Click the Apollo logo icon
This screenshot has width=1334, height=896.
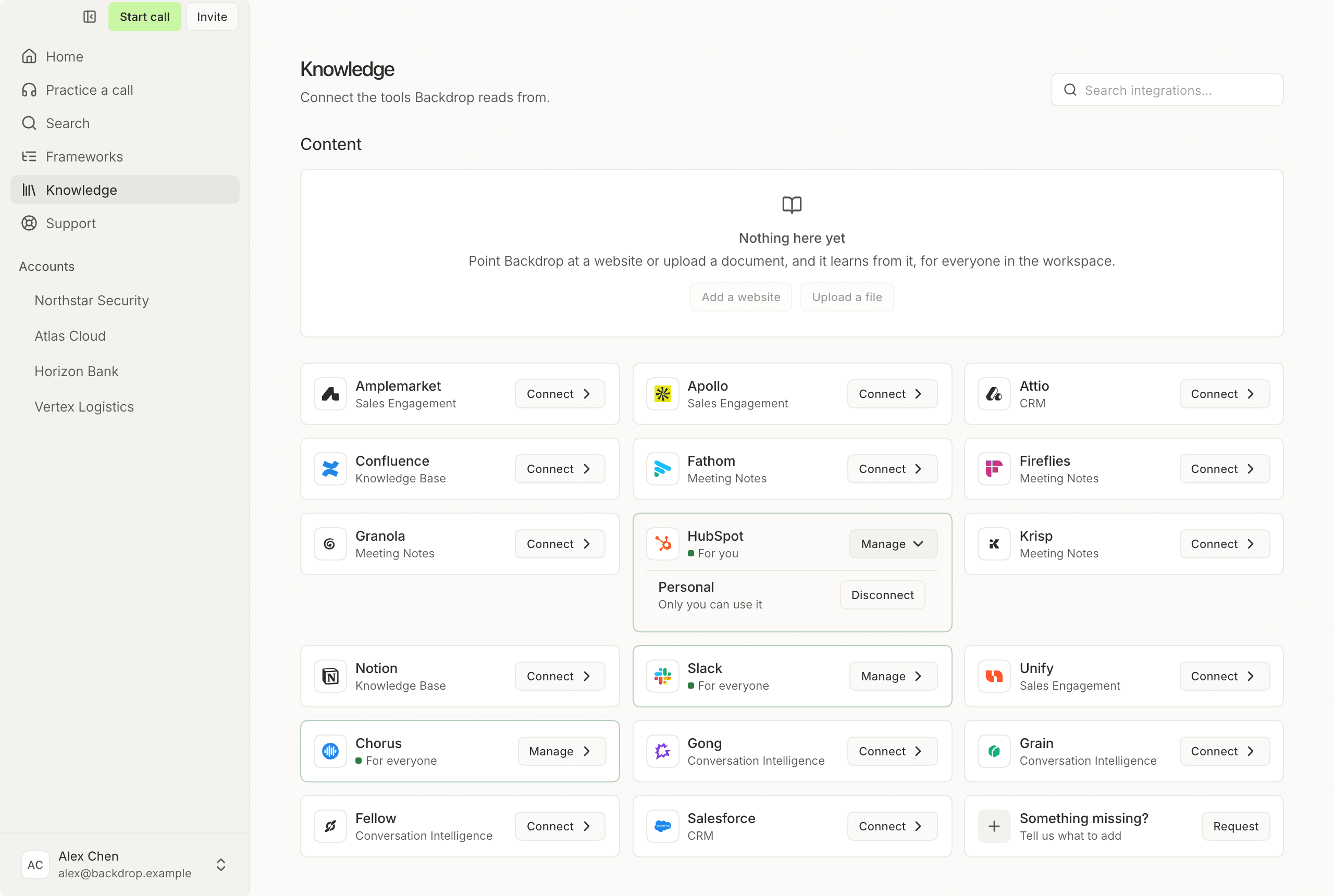(x=662, y=394)
